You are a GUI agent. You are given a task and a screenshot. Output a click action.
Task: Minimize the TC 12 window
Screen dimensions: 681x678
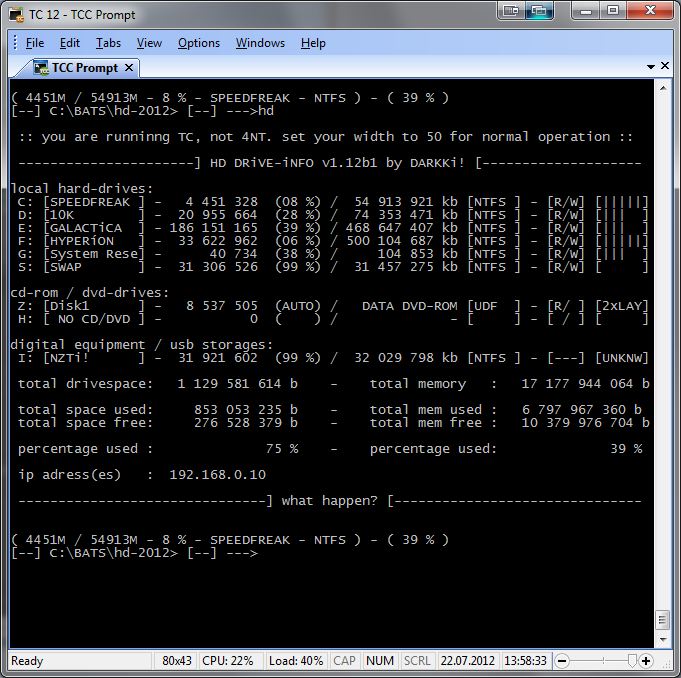tap(586, 10)
